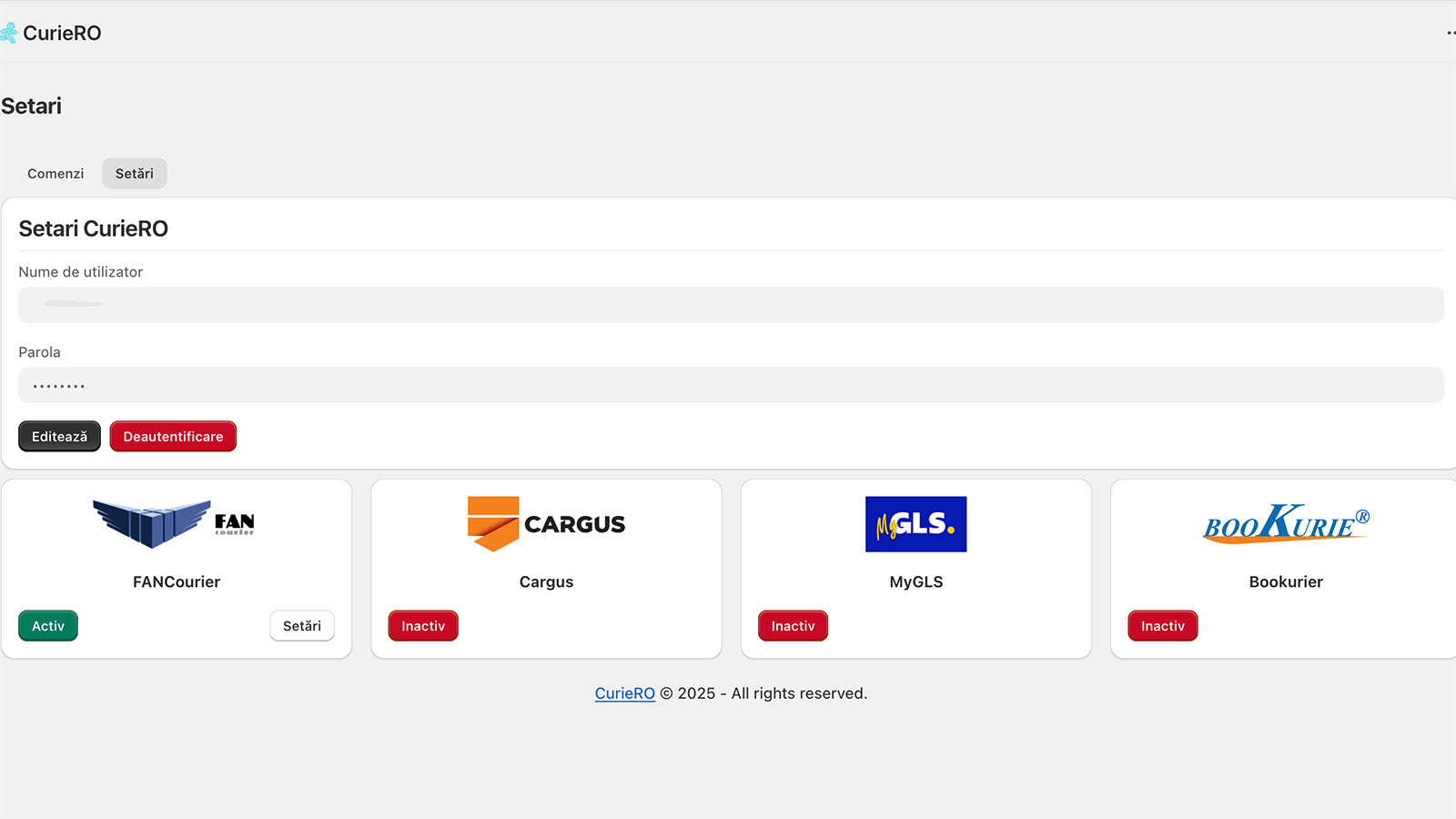This screenshot has height=819, width=1456.
Task: Open the three-dot more options menu
Action: click(x=1451, y=33)
